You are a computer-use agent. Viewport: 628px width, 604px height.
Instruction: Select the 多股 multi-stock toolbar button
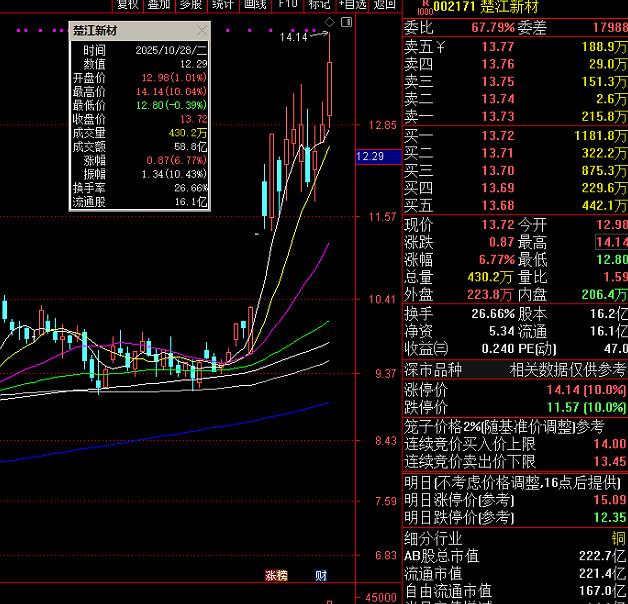[x=190, y=5]
